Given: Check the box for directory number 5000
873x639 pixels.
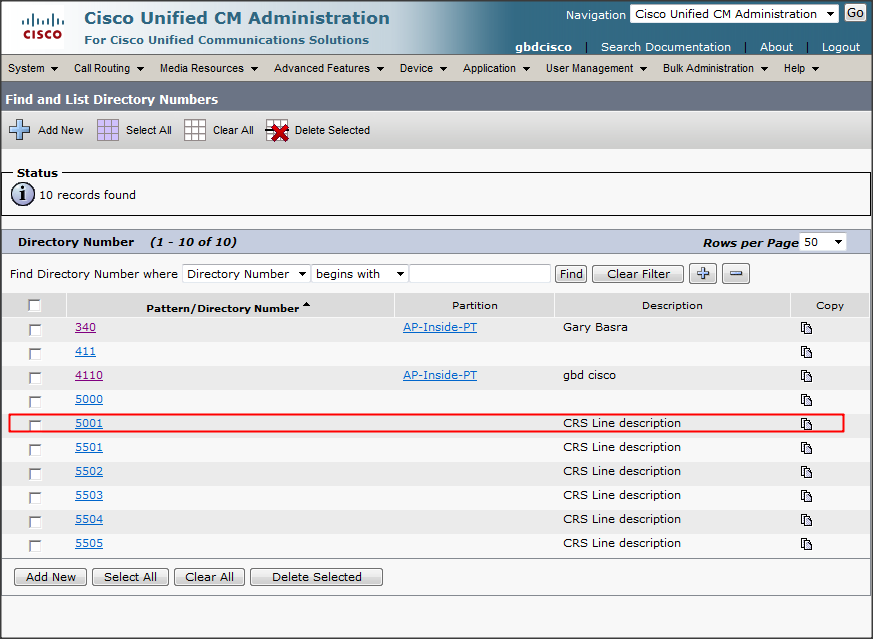Looking at the screenshot, I should [35, 401].
